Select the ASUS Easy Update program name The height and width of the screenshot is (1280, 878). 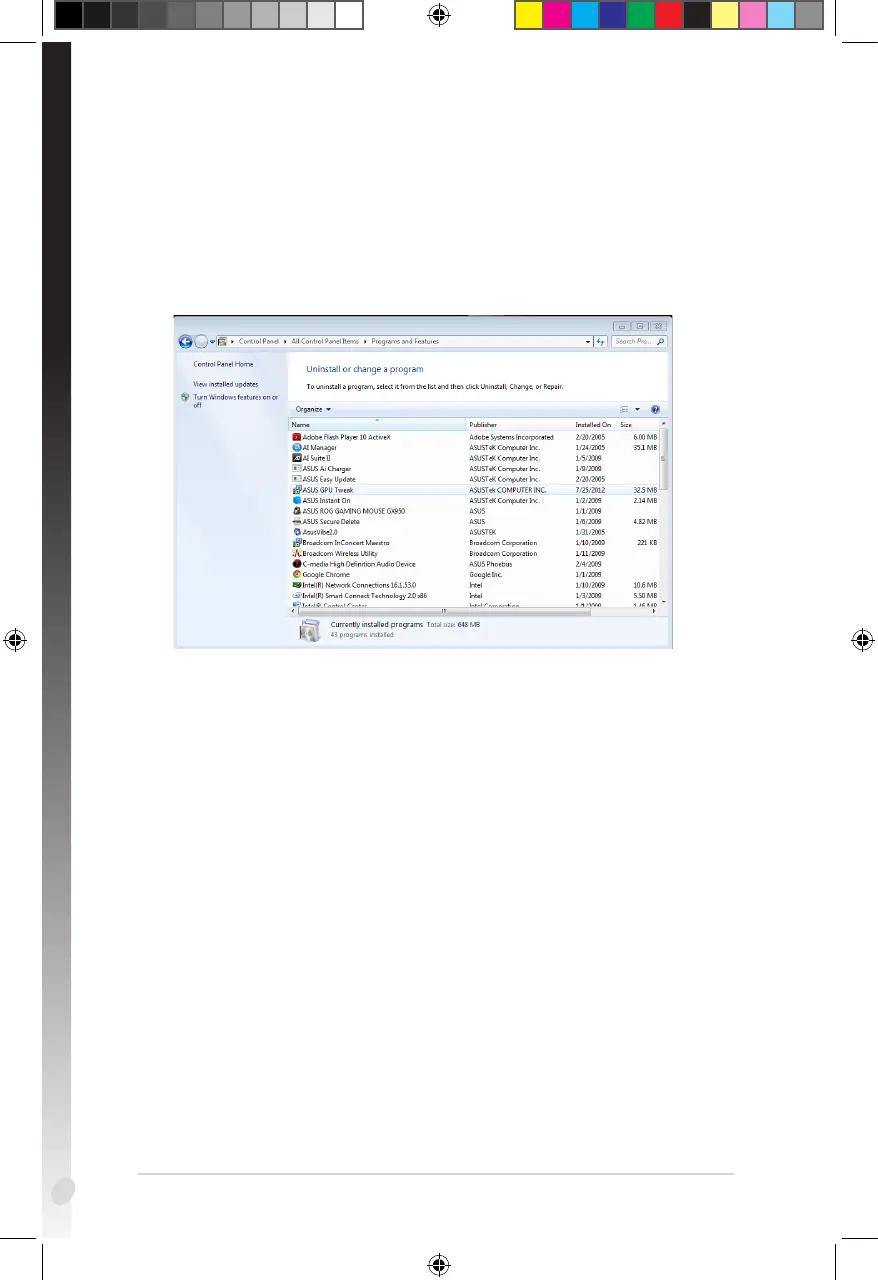pyautogui.click(x=329, y=479)
